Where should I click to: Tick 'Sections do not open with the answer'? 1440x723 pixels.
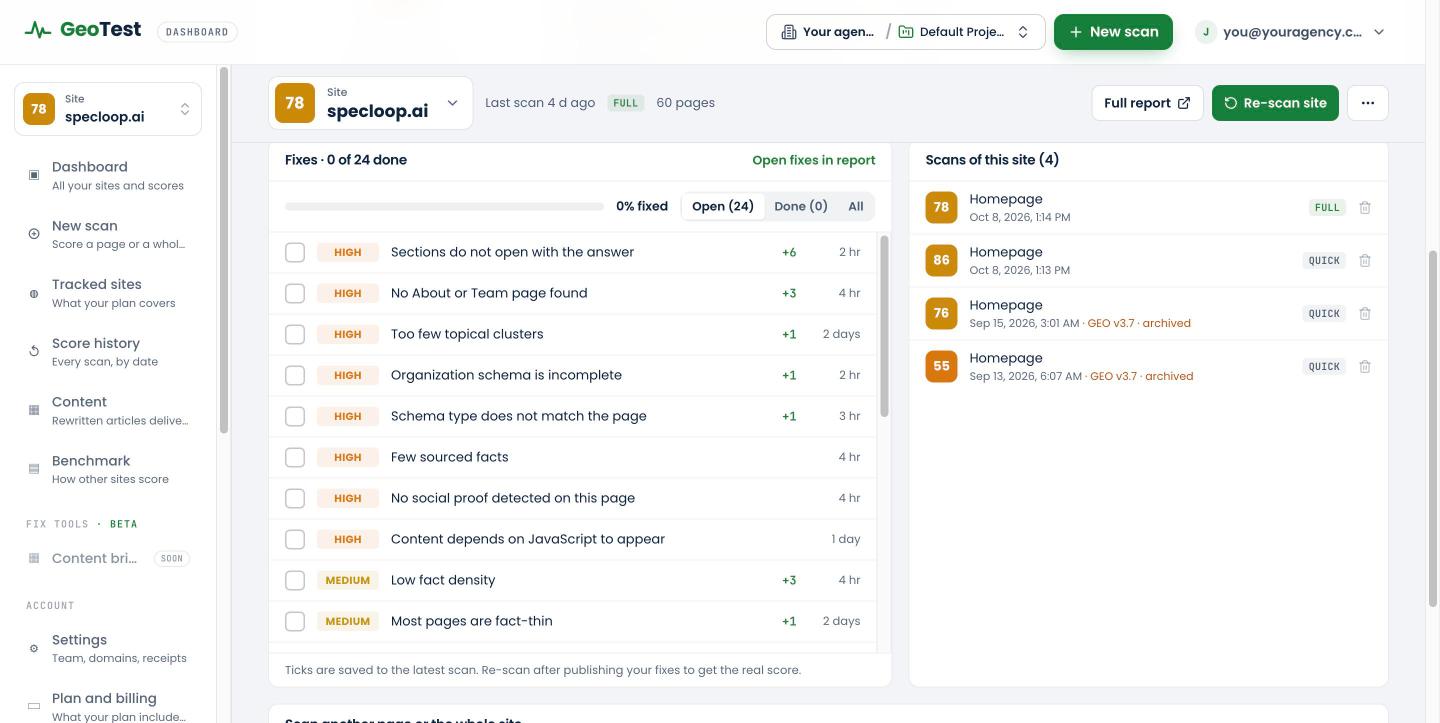click(x=295, y=252)
